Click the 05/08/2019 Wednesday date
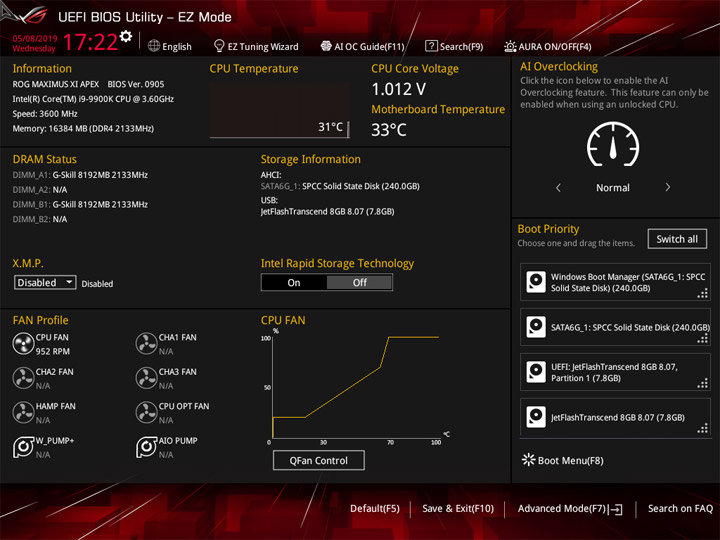 [34, 43]
